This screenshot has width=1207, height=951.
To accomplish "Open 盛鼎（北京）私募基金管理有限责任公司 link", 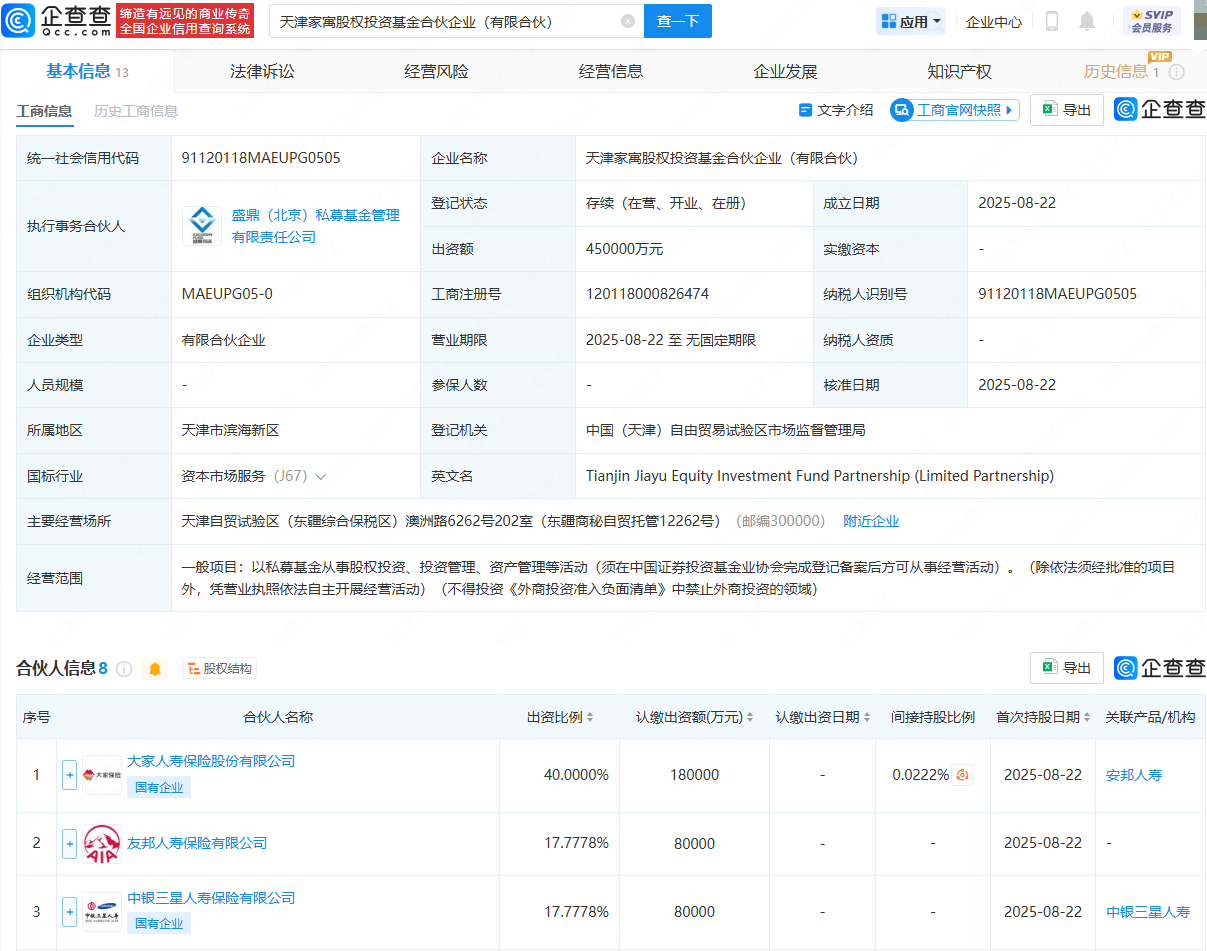I will pyautogui.click(x=316, y=226).
